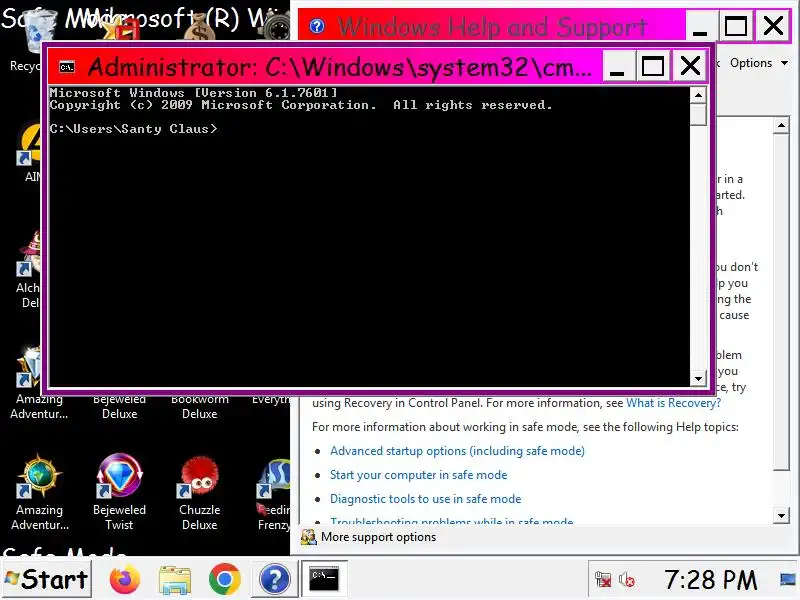The height and width of the screenshot is (600, 800).
Task: Click the Show desktop icon at taskbar end
Action: click(x=789, y=580)
